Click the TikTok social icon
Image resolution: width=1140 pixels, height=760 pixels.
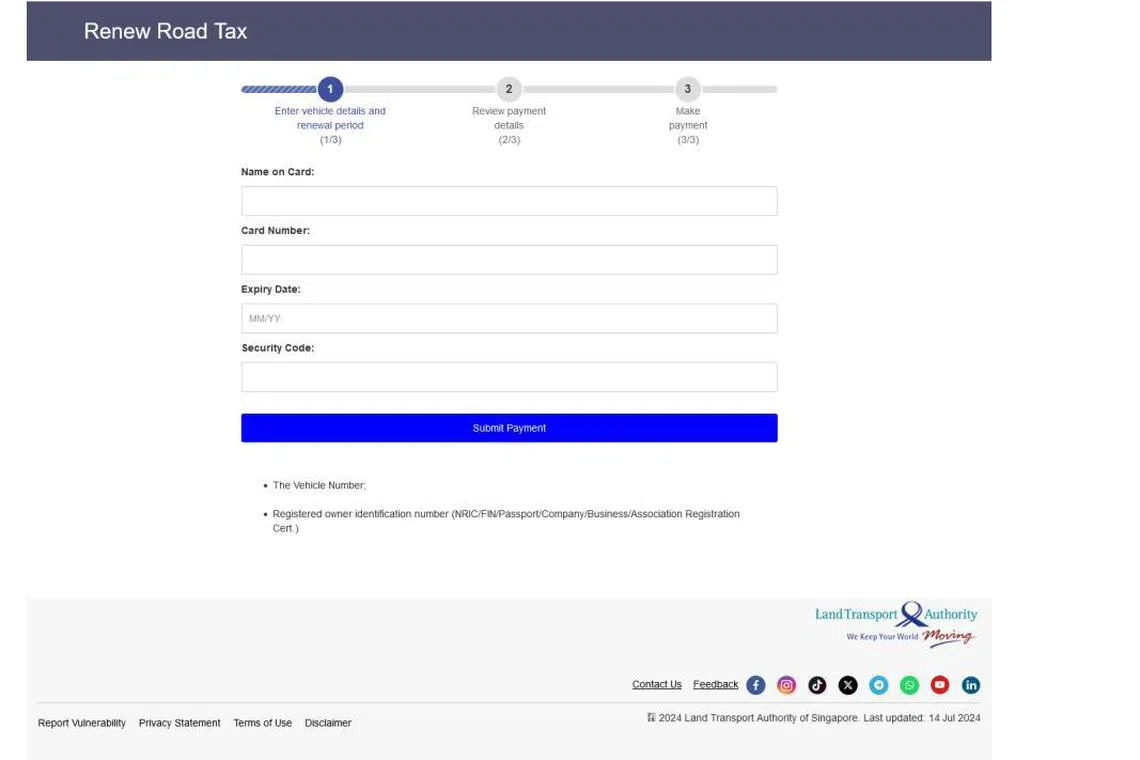817,685
